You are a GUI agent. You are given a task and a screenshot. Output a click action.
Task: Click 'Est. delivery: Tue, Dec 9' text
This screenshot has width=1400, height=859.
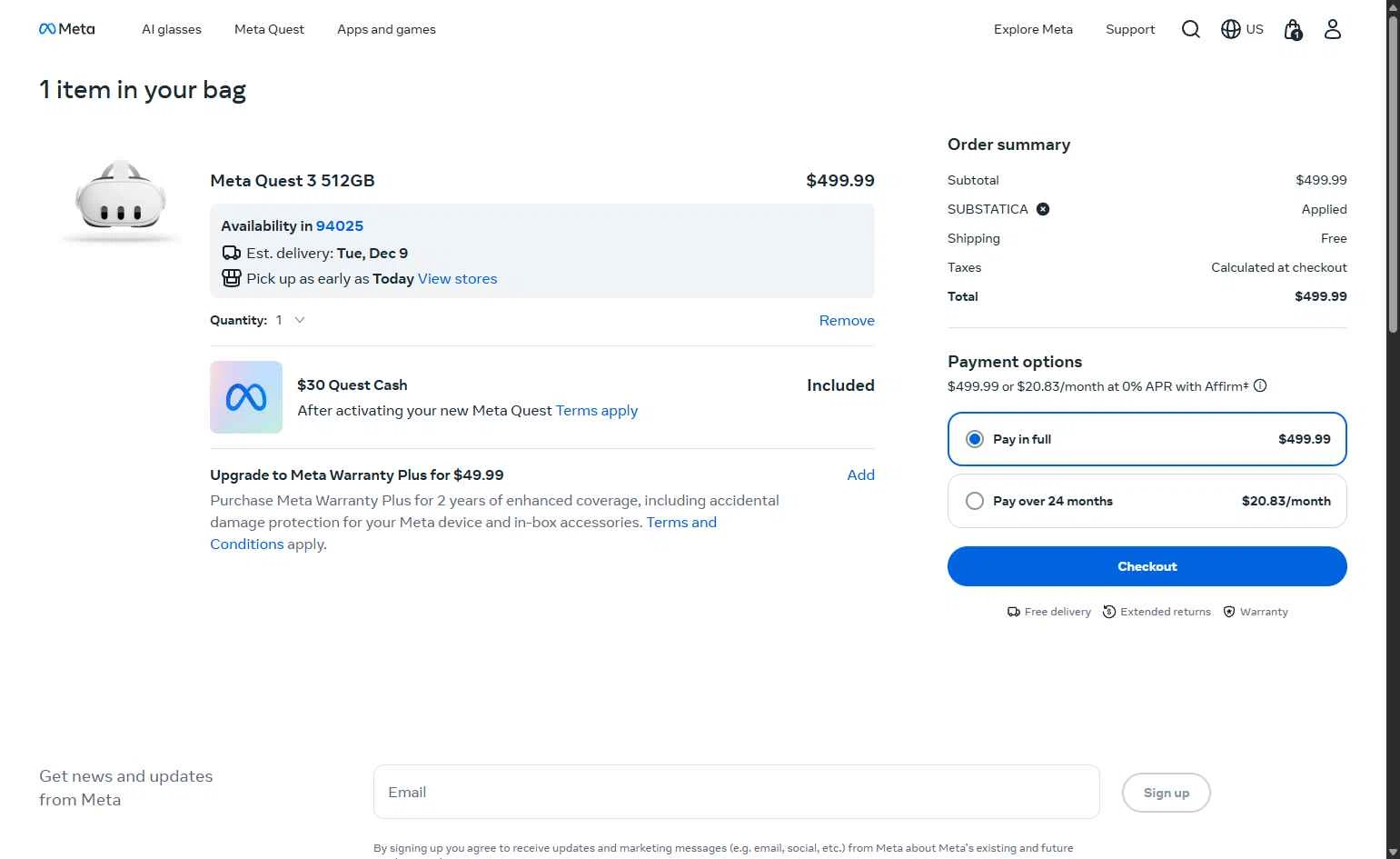coord(327,253)
